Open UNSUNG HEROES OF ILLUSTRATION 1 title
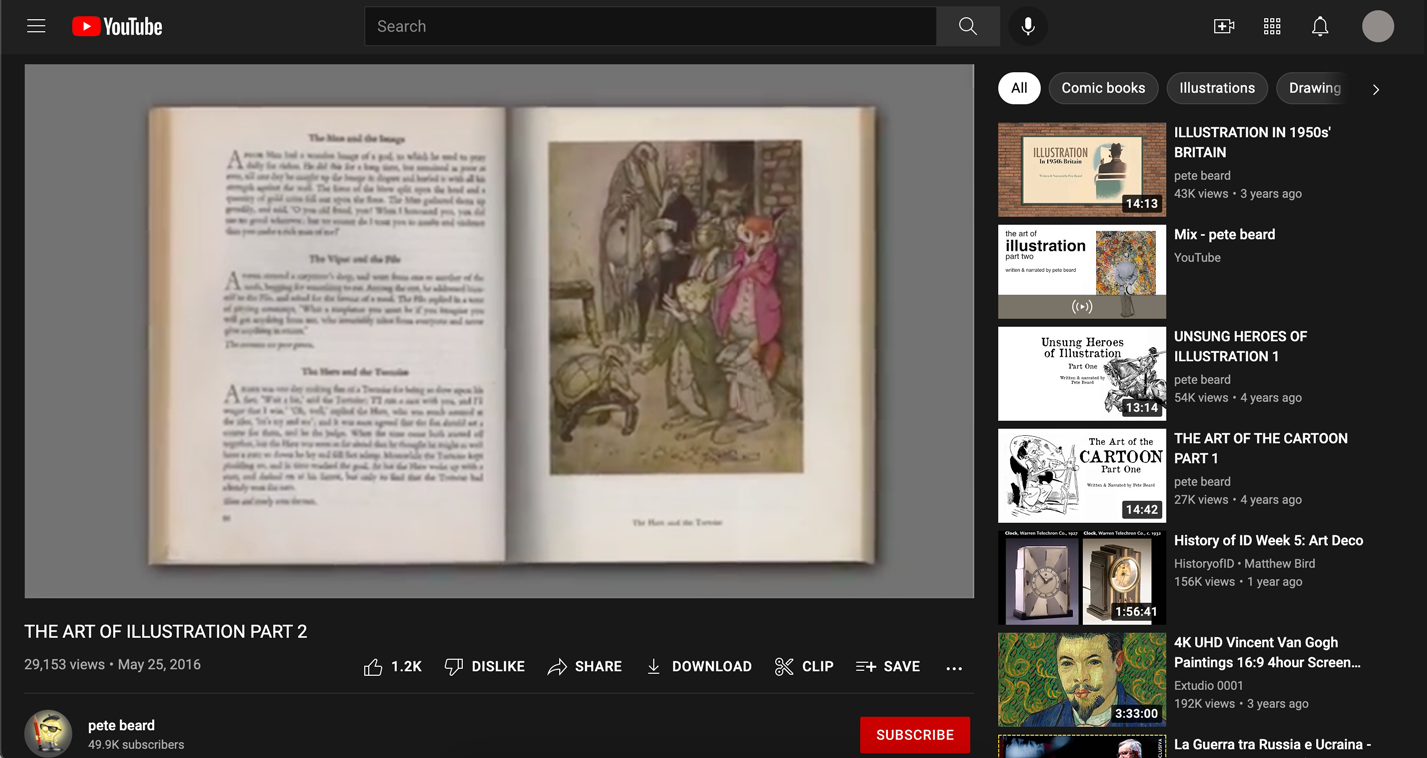 (x=1240, y=346)
